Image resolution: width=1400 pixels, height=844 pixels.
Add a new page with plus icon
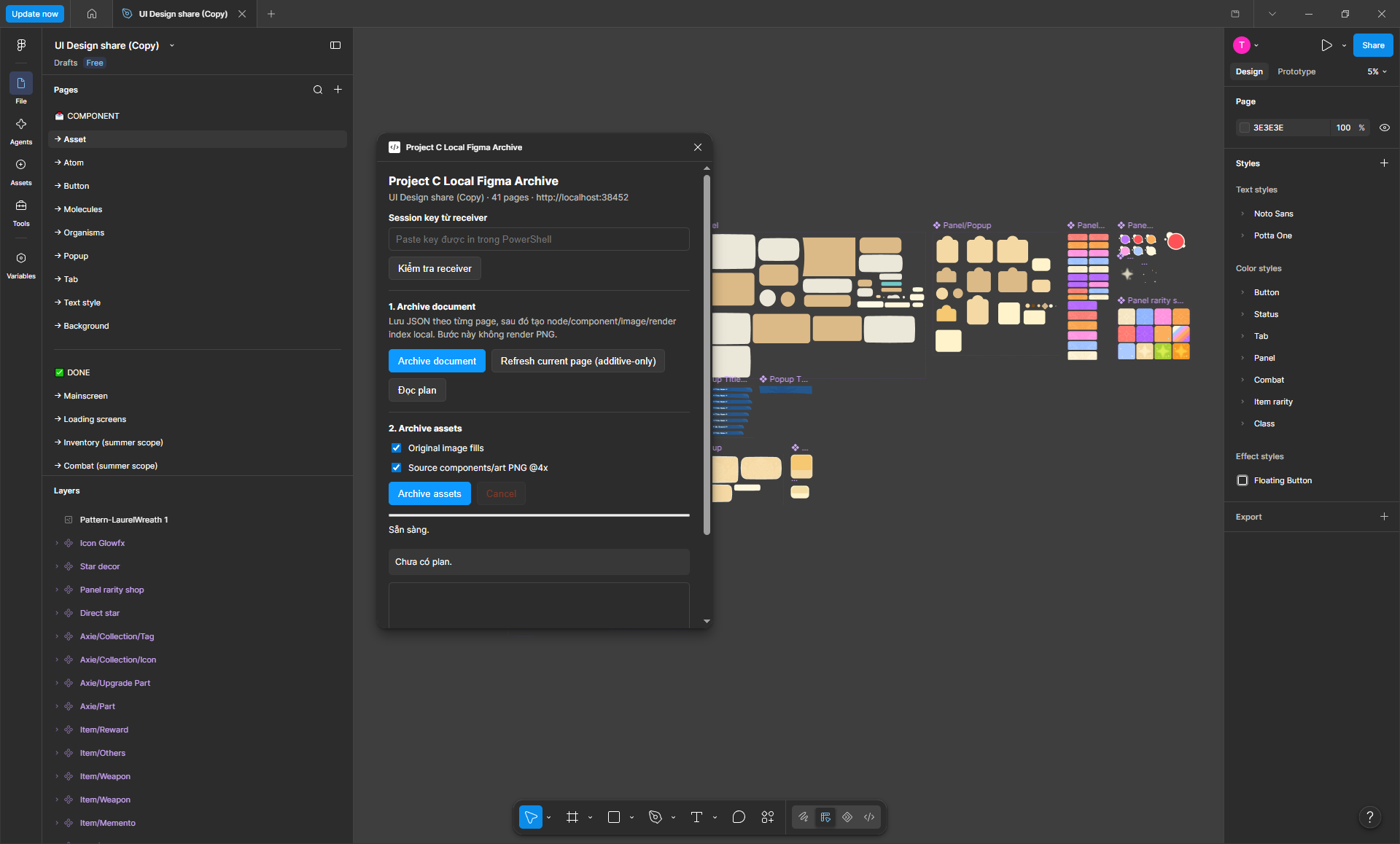338,90
